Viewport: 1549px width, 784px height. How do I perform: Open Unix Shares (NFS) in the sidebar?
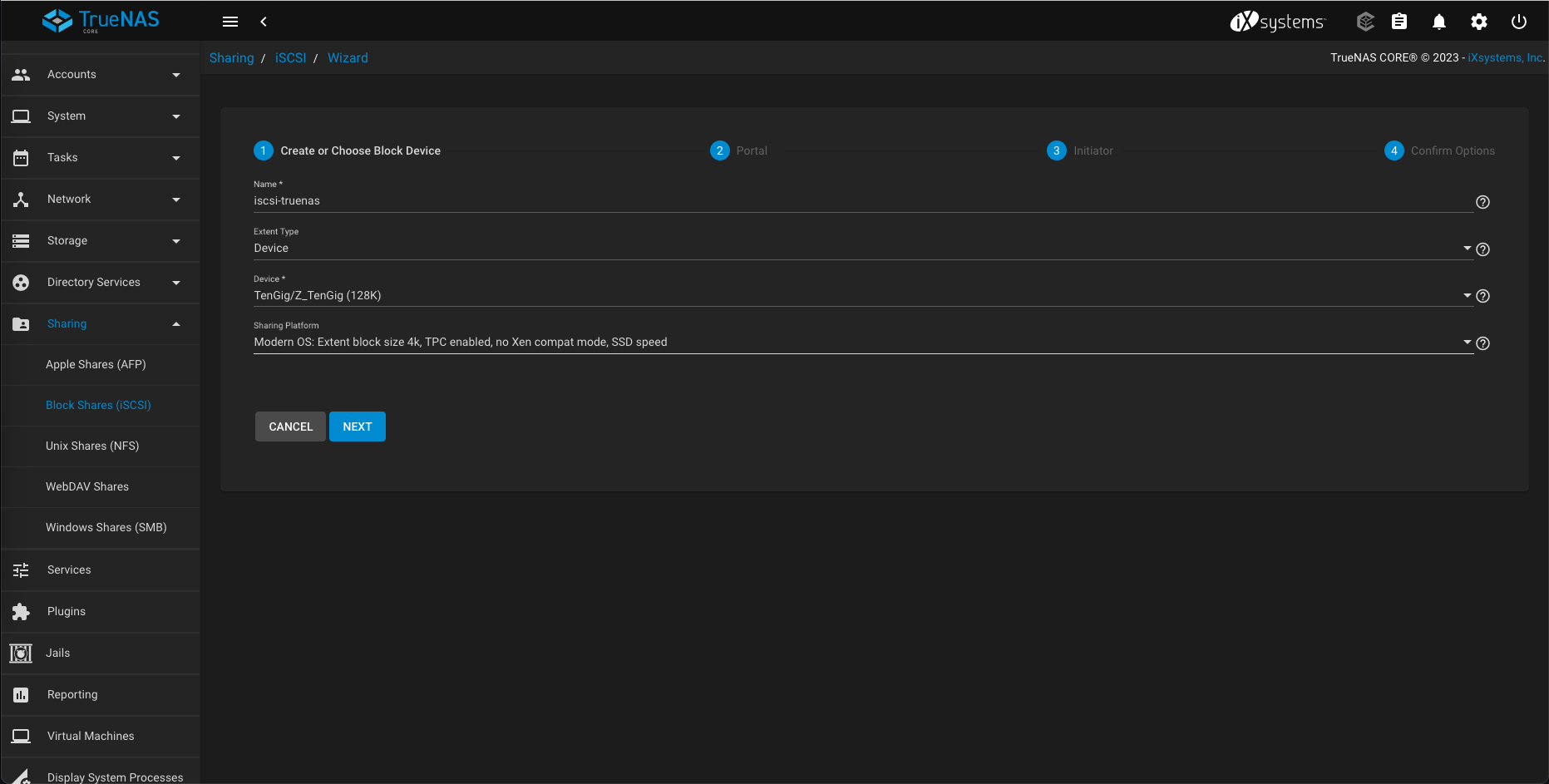[x=92, y=446]
